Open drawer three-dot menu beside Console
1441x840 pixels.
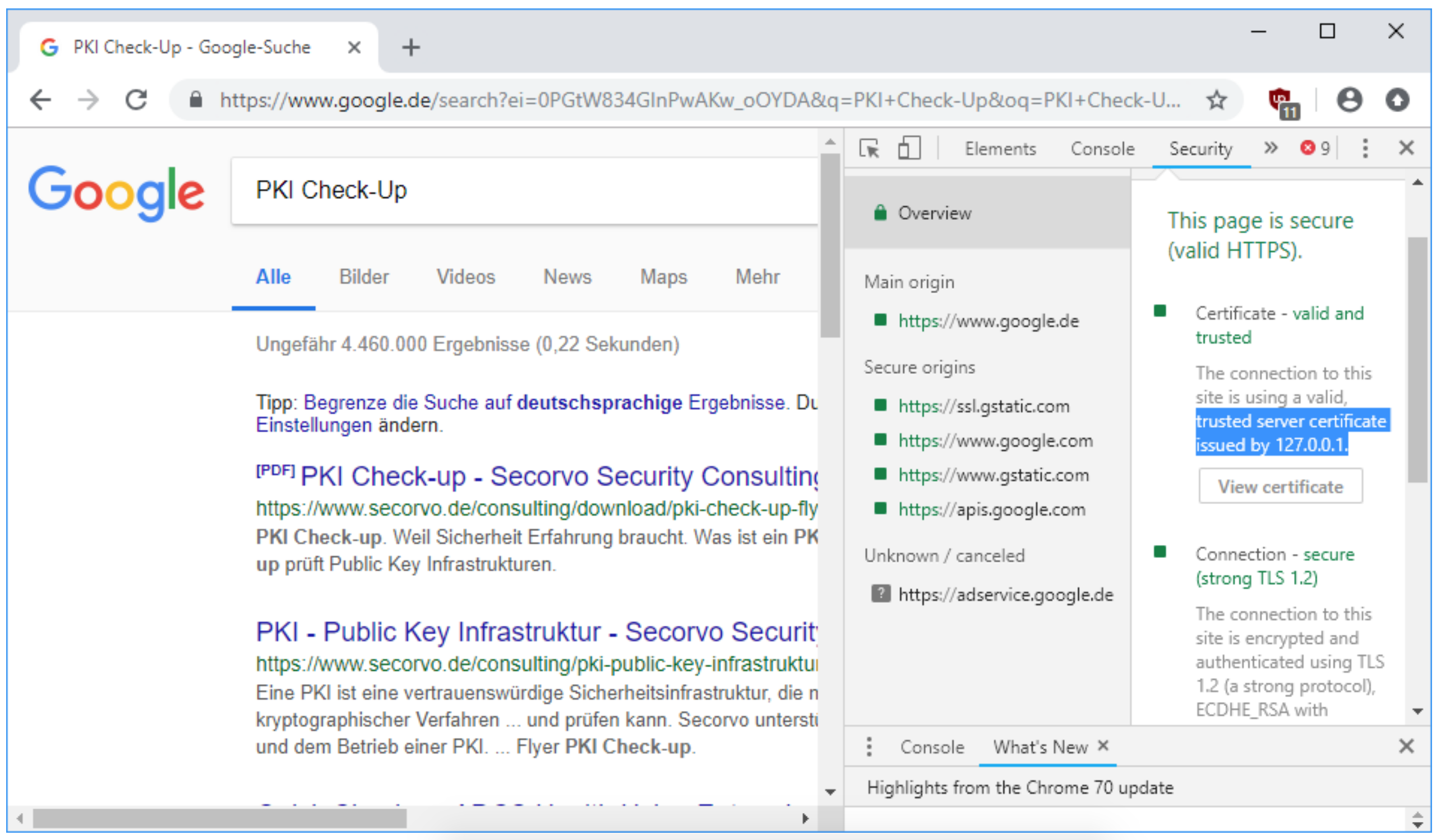869,746
